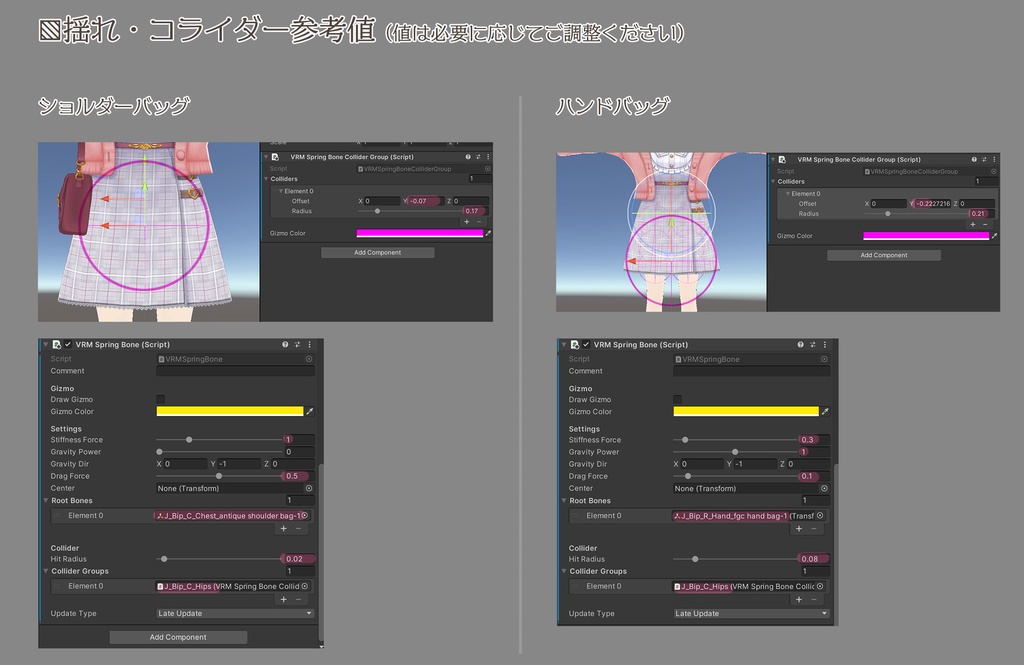Click Comment field in shoulder bag Spring Bone
1024x665 pixels.
coord(235,371)
